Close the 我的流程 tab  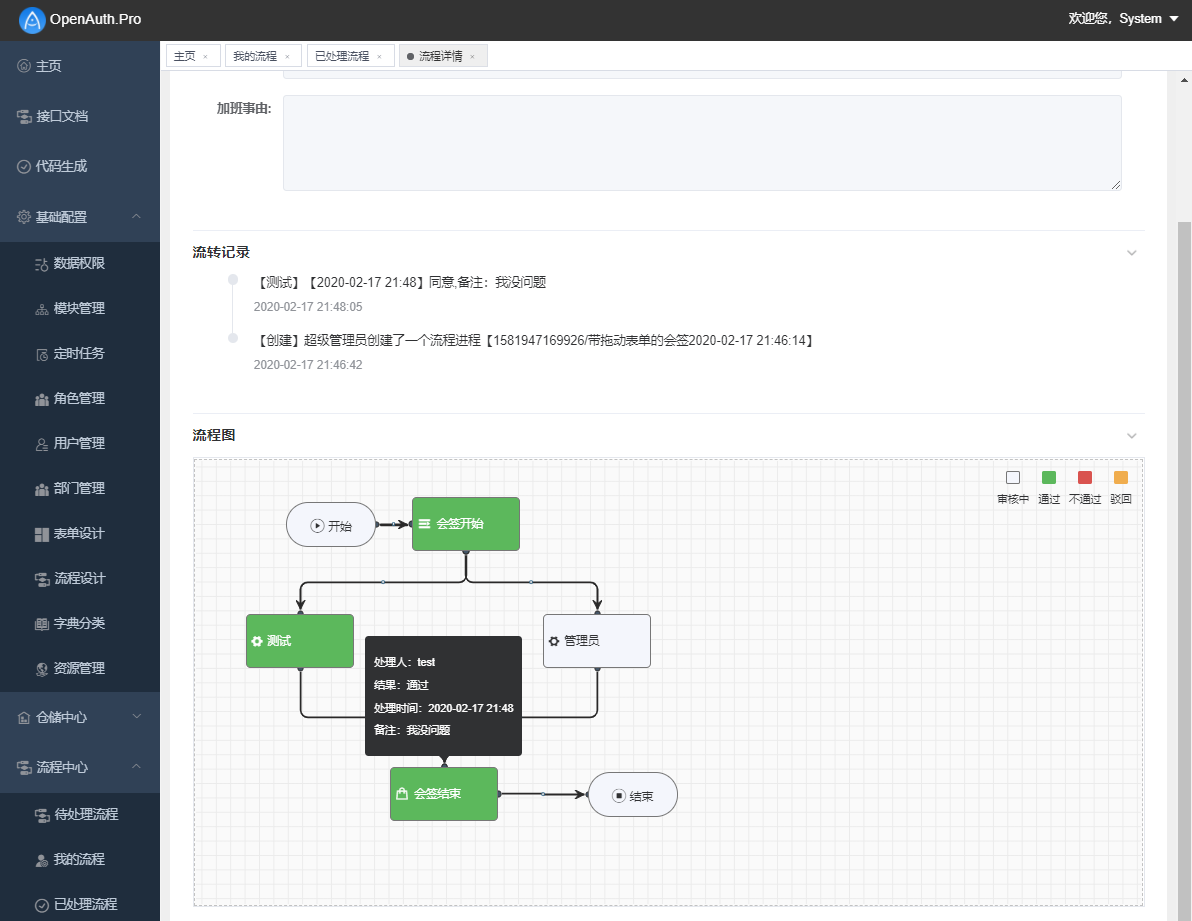click(287, 57)
